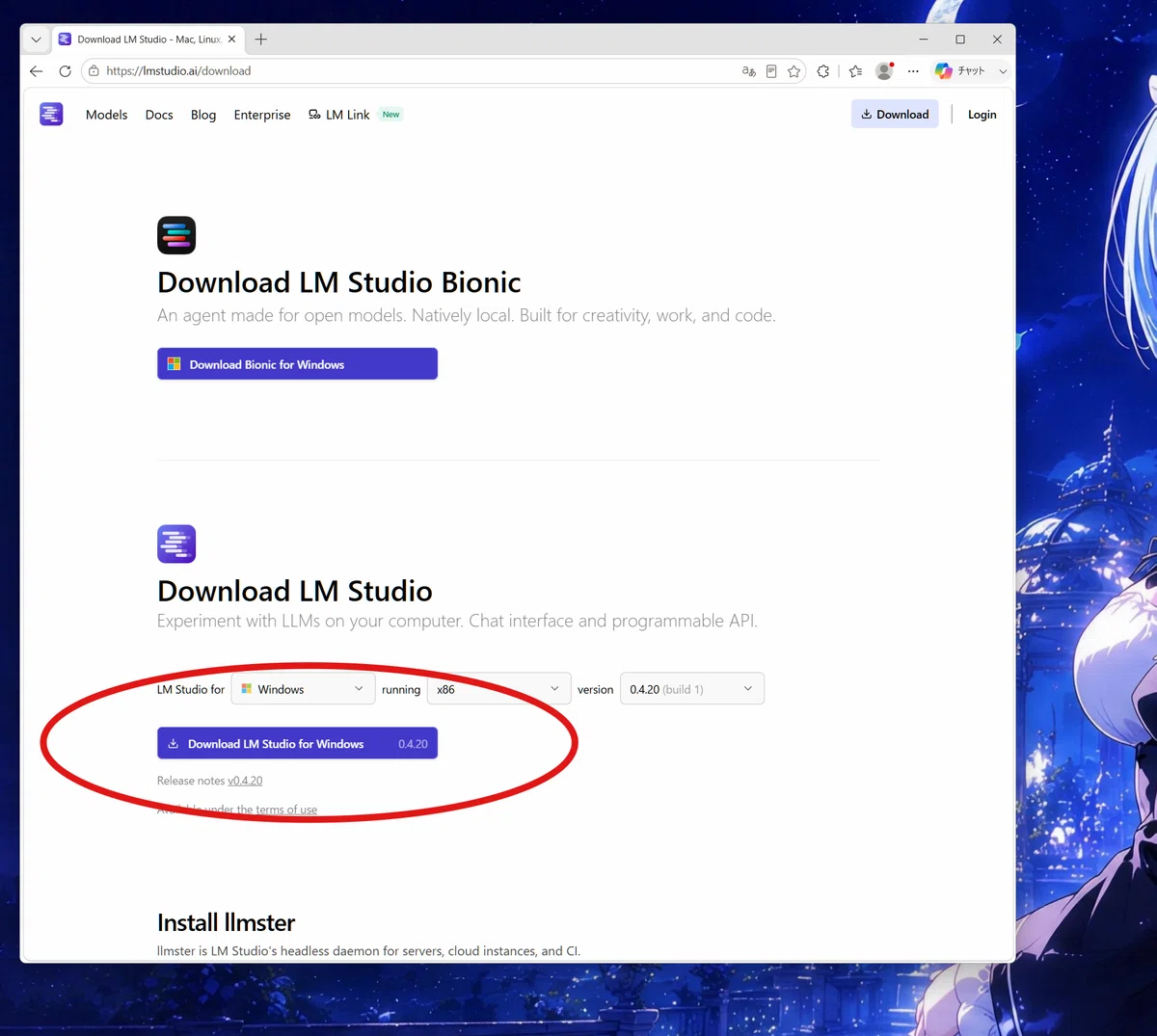Open the Enterprise page
This screenshot has height=1036, width=1157.
(x=262, y=115)
